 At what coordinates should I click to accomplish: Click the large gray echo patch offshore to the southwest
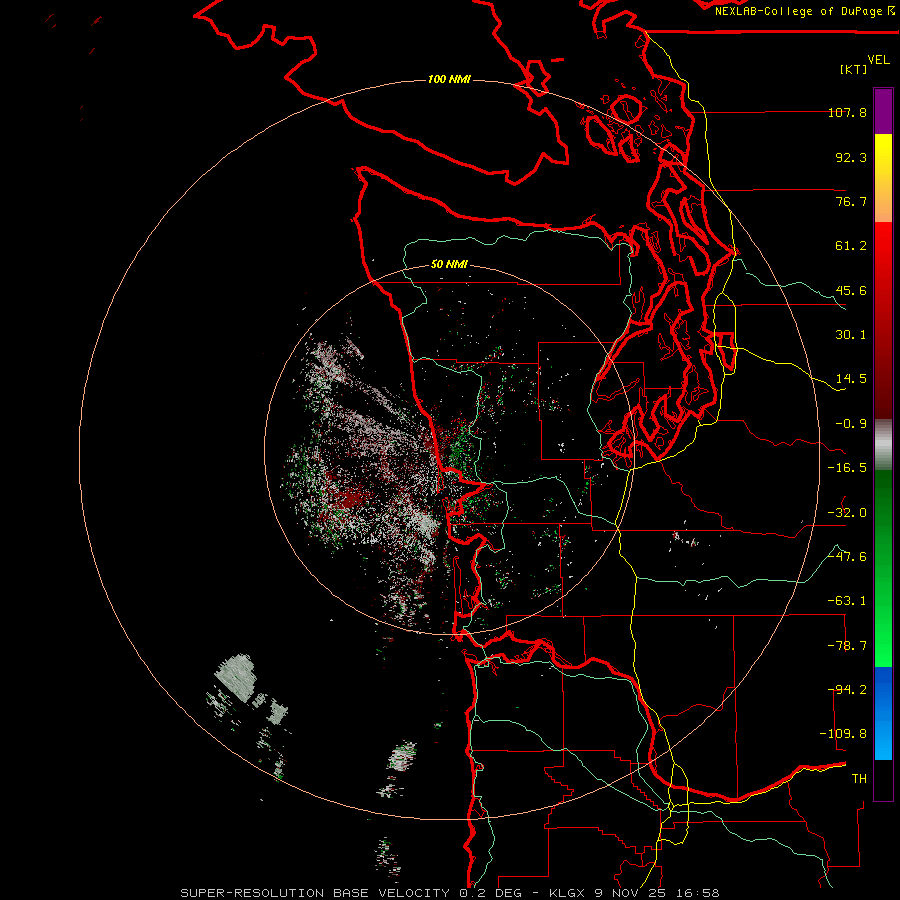click(235, 677)
